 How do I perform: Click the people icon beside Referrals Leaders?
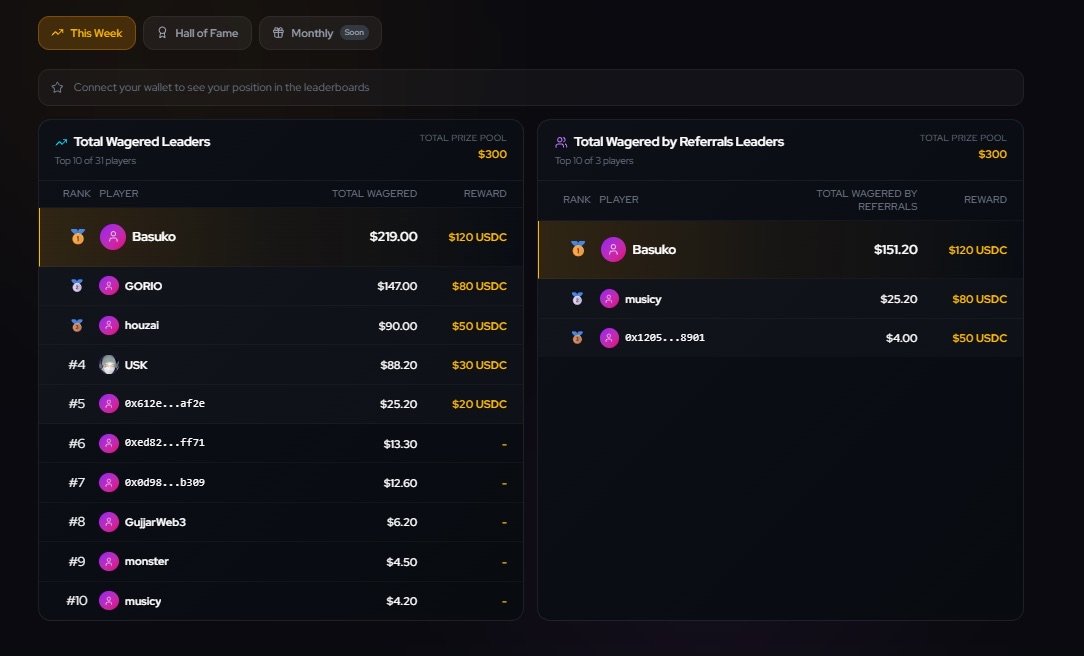coord(561,142)
